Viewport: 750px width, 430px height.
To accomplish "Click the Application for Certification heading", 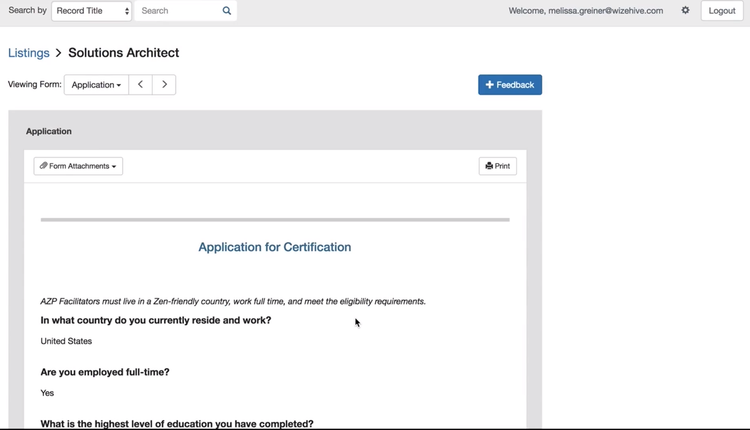I will (x=274, y=247).
